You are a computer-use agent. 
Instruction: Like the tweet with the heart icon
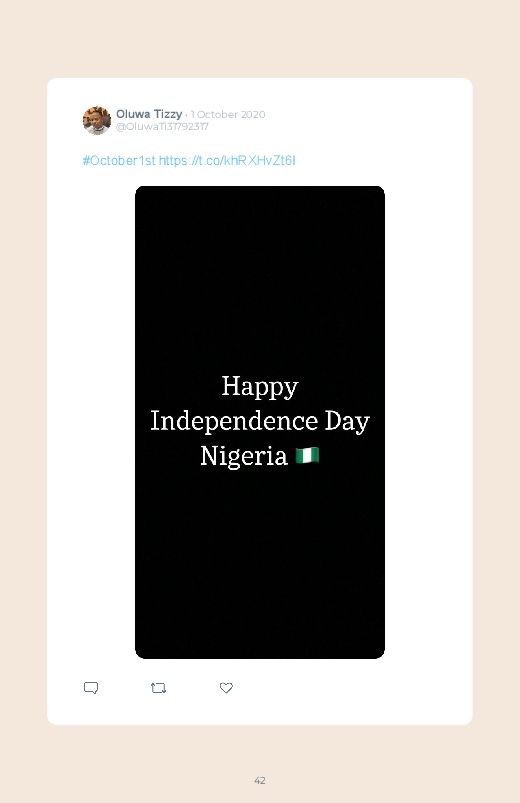(x=226, y=688)
